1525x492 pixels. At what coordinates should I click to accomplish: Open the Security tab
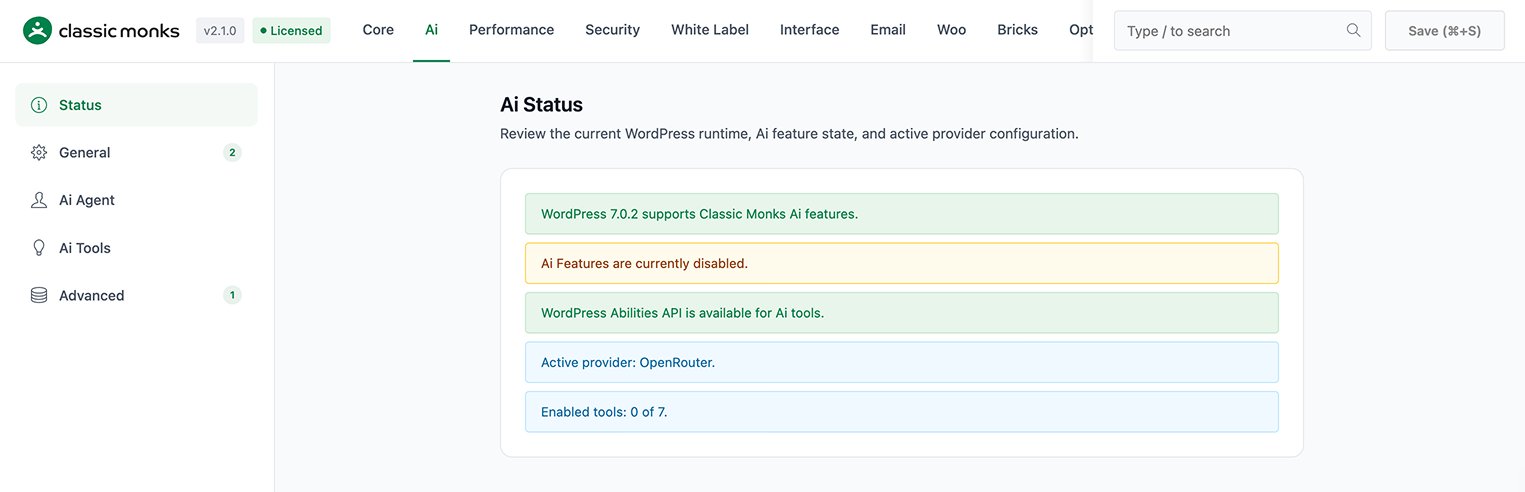click(612, 30)
